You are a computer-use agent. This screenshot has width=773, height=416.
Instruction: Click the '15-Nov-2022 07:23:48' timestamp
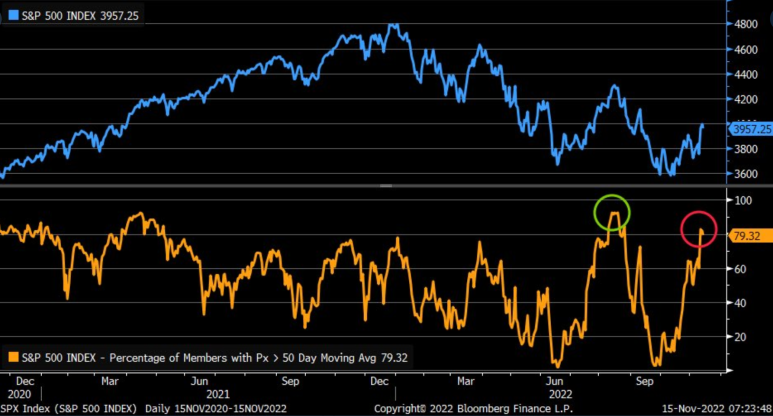pos(717,409)
